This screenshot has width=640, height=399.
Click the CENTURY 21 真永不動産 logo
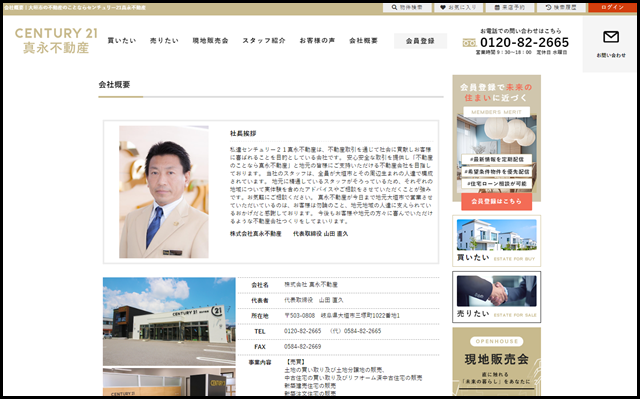coord(56,40)
